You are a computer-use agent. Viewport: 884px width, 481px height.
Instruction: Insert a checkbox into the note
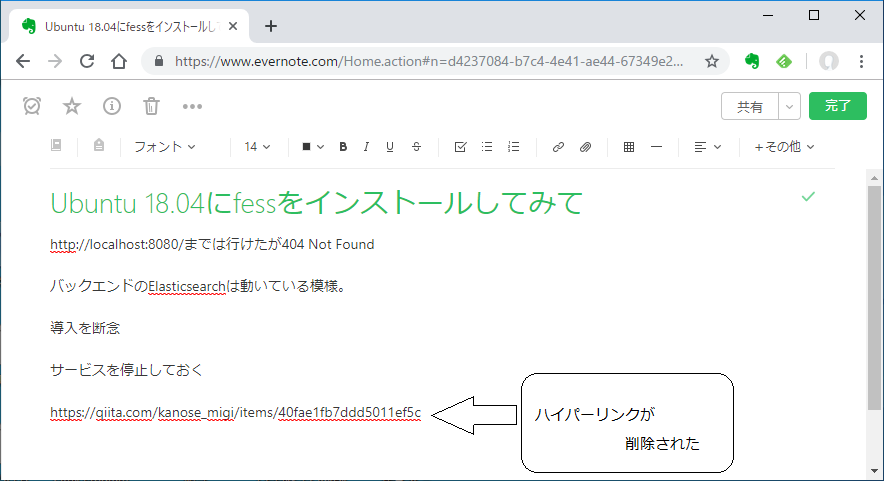(x=460, y=147)
